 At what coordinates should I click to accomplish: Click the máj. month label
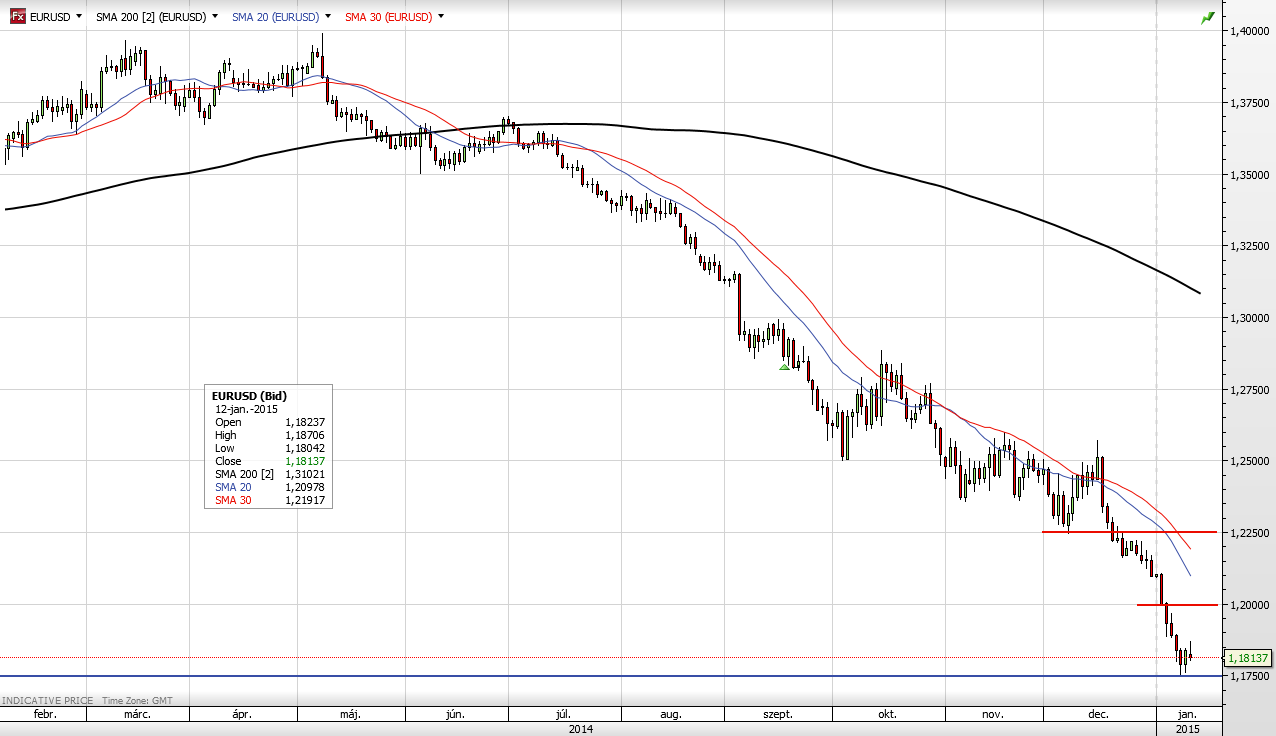coord(350,714)
